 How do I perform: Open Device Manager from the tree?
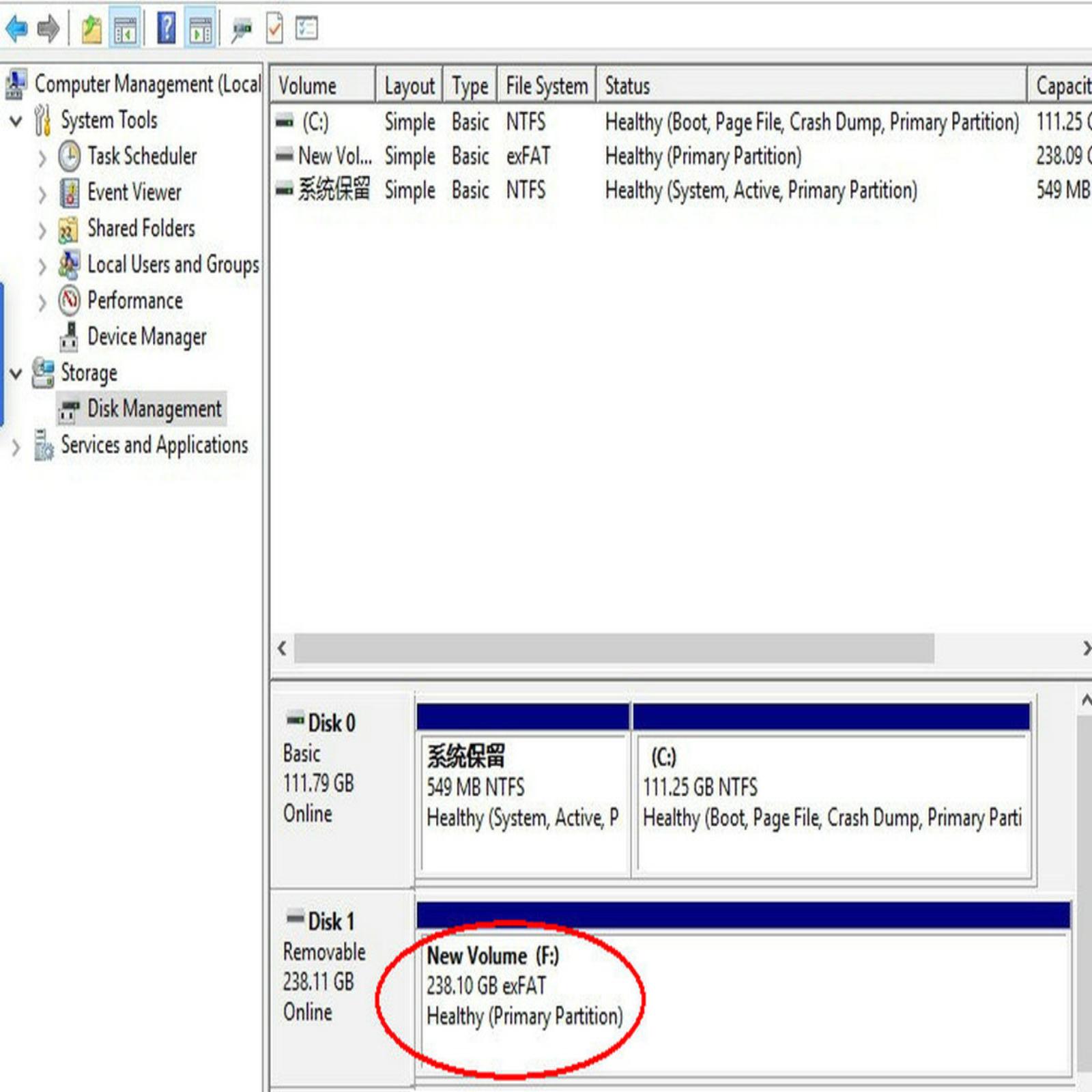coord(146,336)
